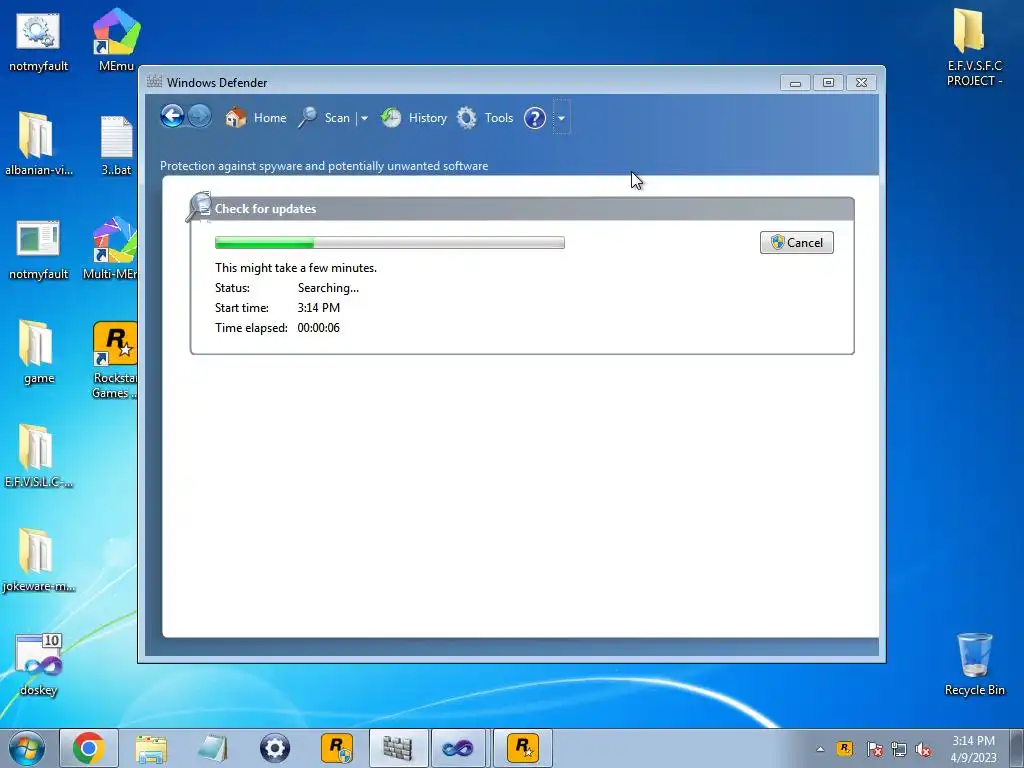Select the top notmyfault gear desktop icon
Viewport: 1024px width, 768px height.
[x=38, y=42]
